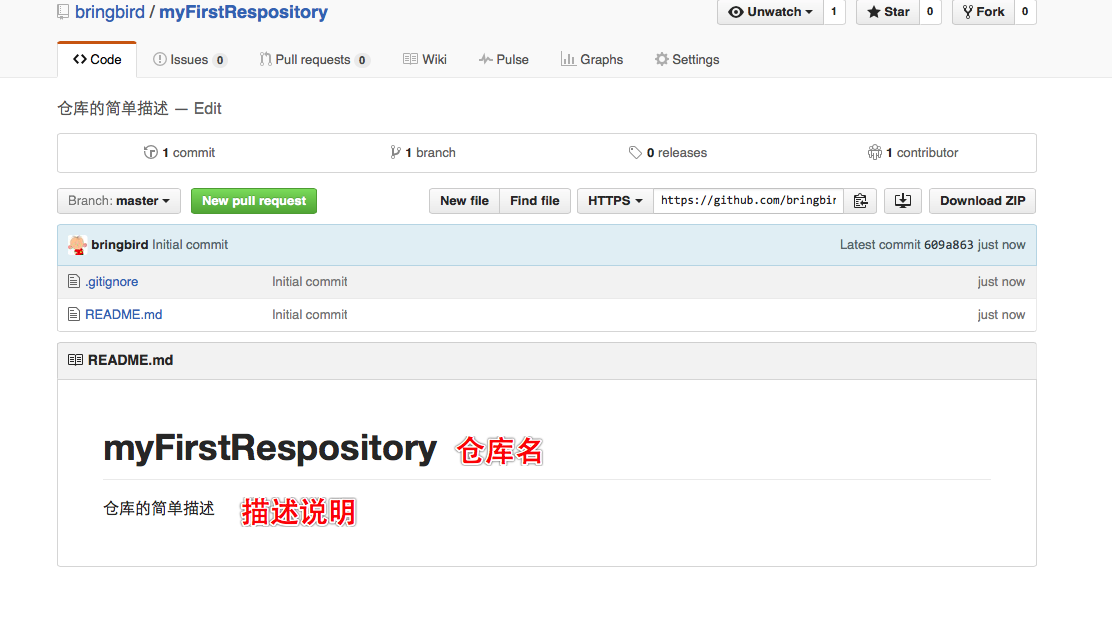Screen dimensions: 1112x619
Task: Click the stargazers count beside Star
Action: pyautogui.click(x=930, y=12)
